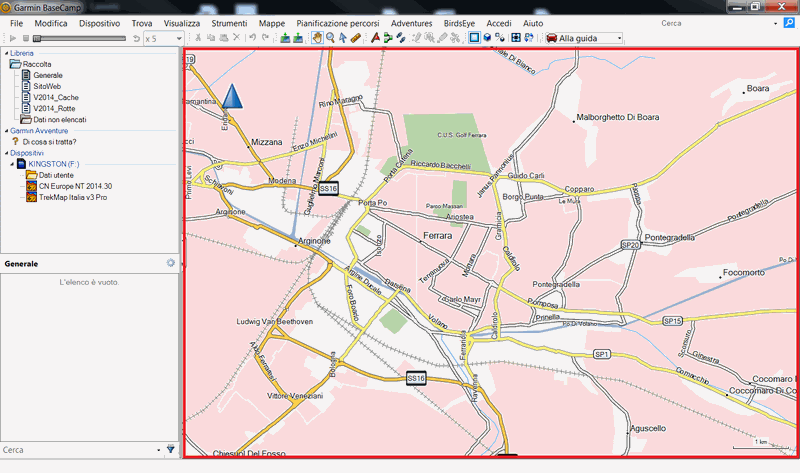Open the top search options dropdown arrow
The height and width of the screenshot is (473, 800).
776,23
